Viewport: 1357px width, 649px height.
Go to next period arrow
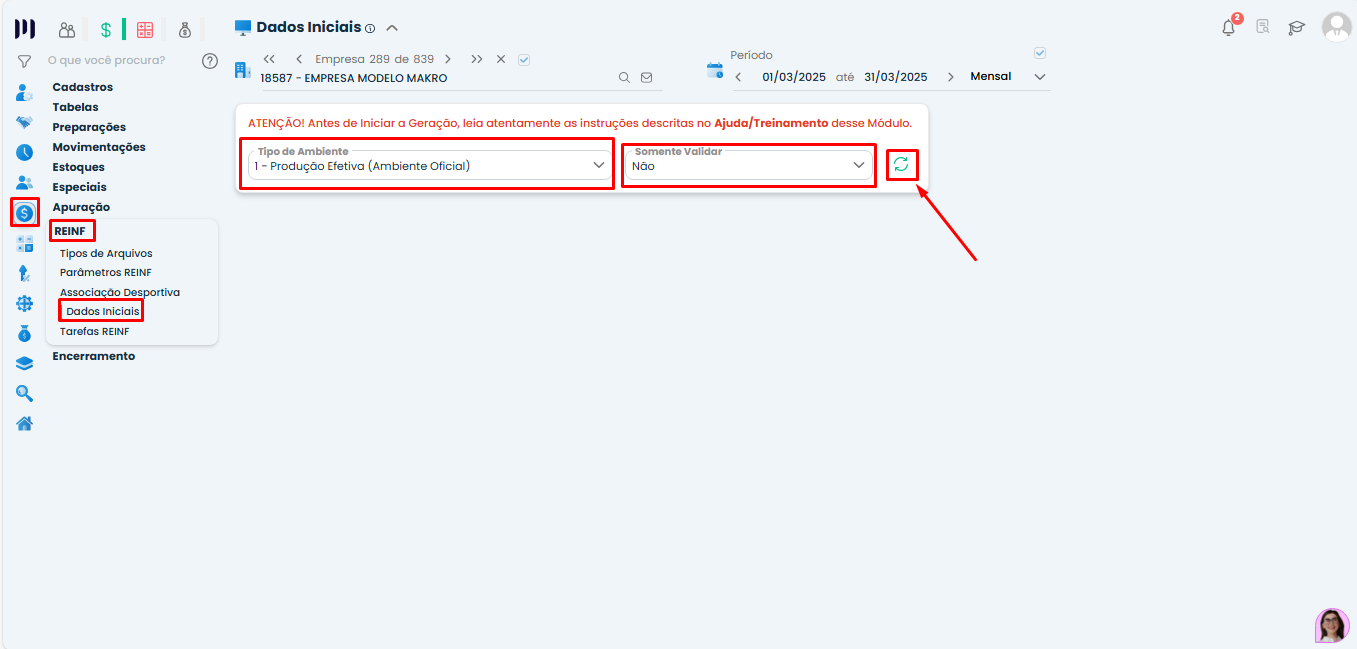click(x=950, y=77)
